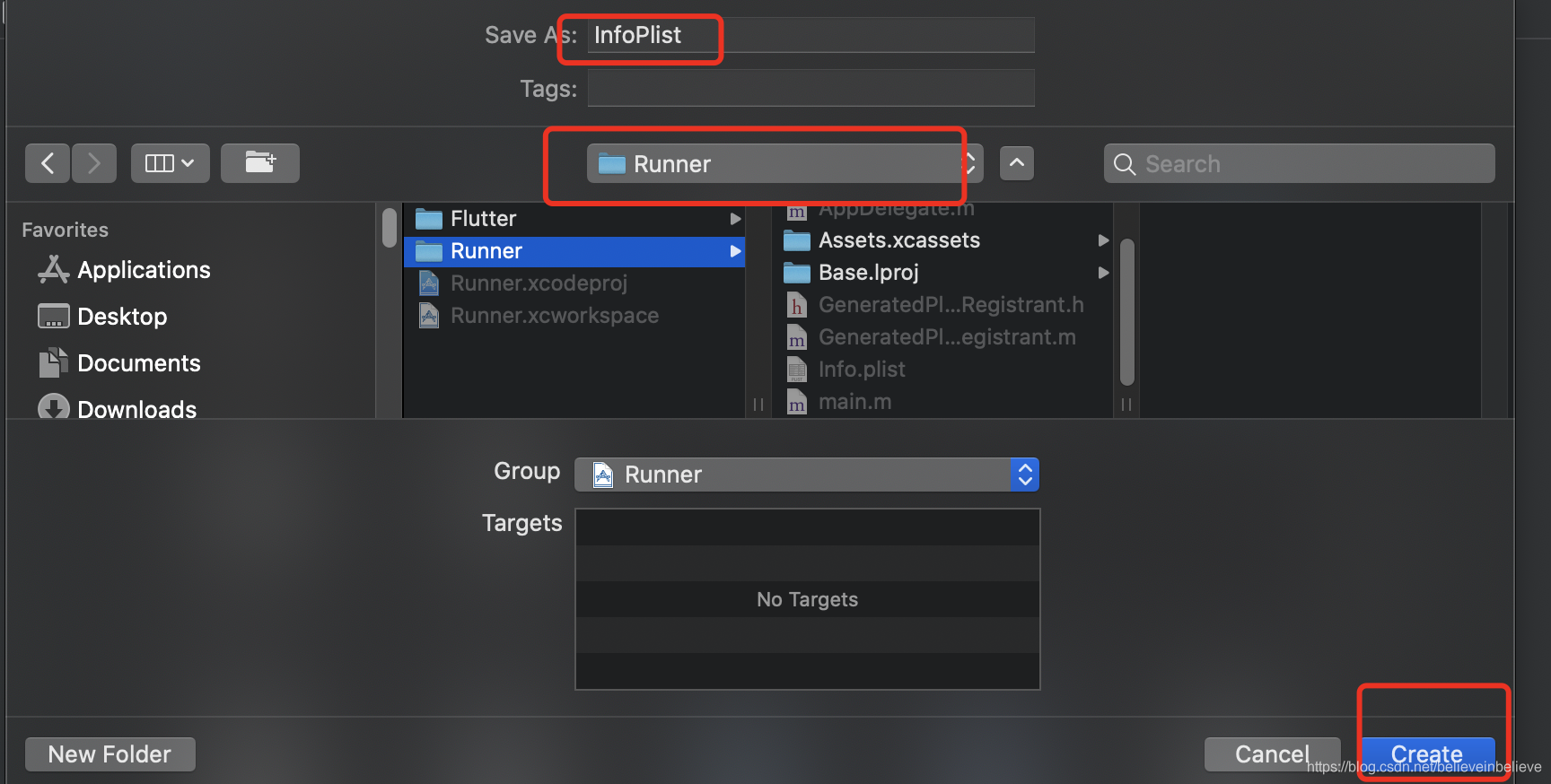Go back with the left chevron button
The height and width of the screenshot is (784, 1551).
pyautogui.click(x=48, y=163)
